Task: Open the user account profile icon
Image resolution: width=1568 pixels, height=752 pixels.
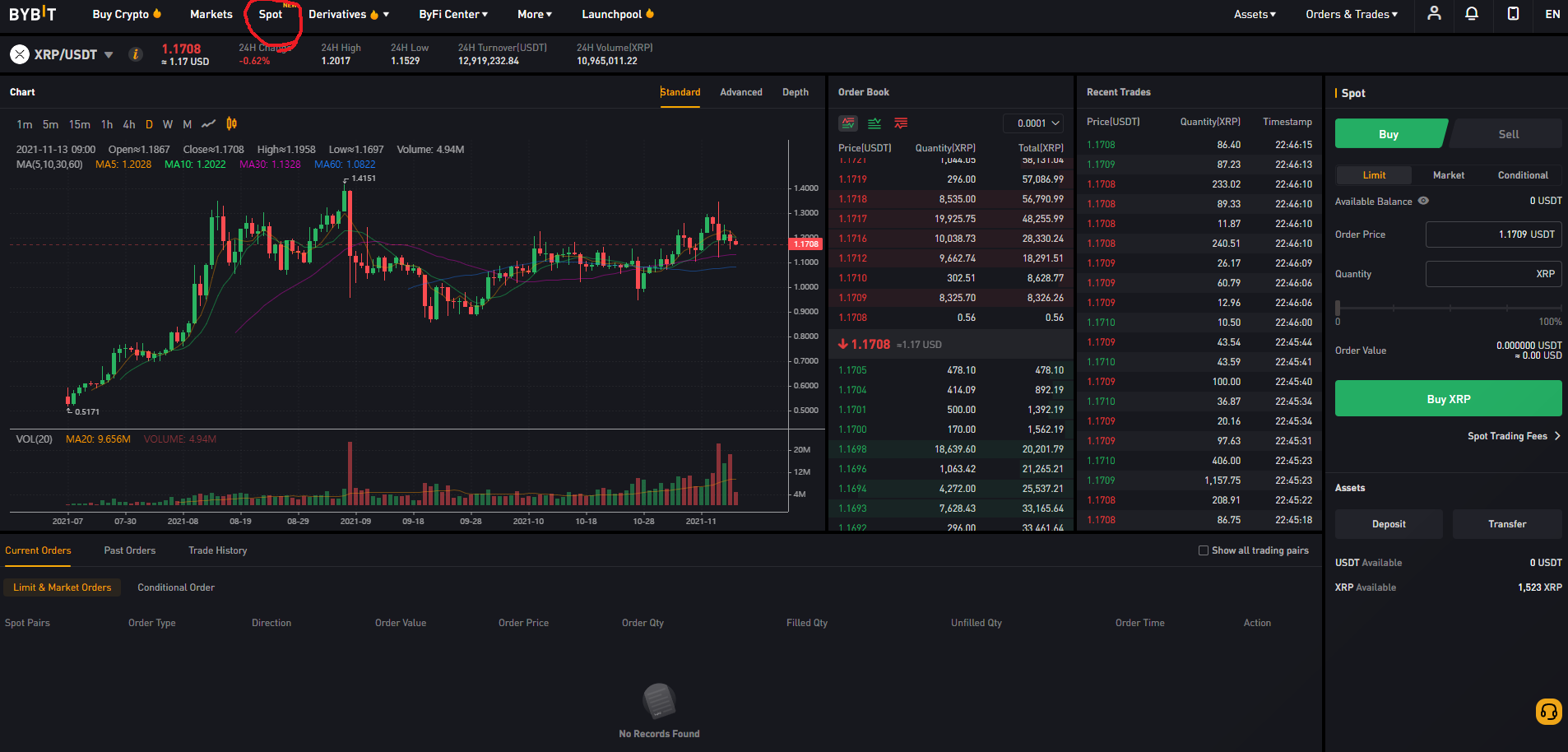Action: tap(1434, 13)
